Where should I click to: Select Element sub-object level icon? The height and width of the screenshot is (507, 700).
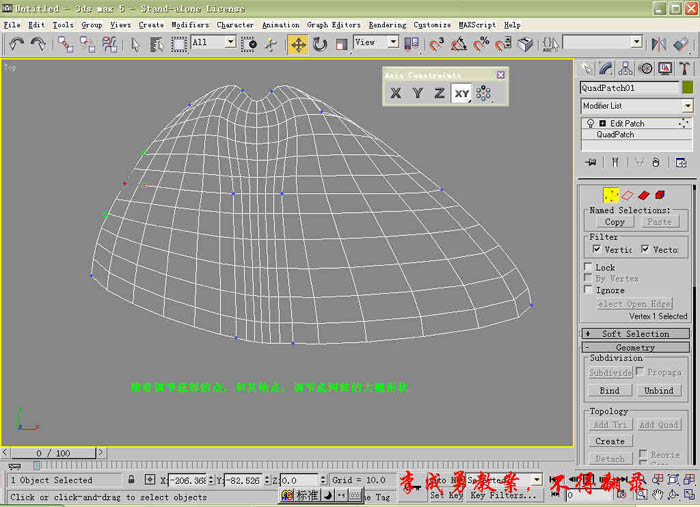[x=660, y=195]
